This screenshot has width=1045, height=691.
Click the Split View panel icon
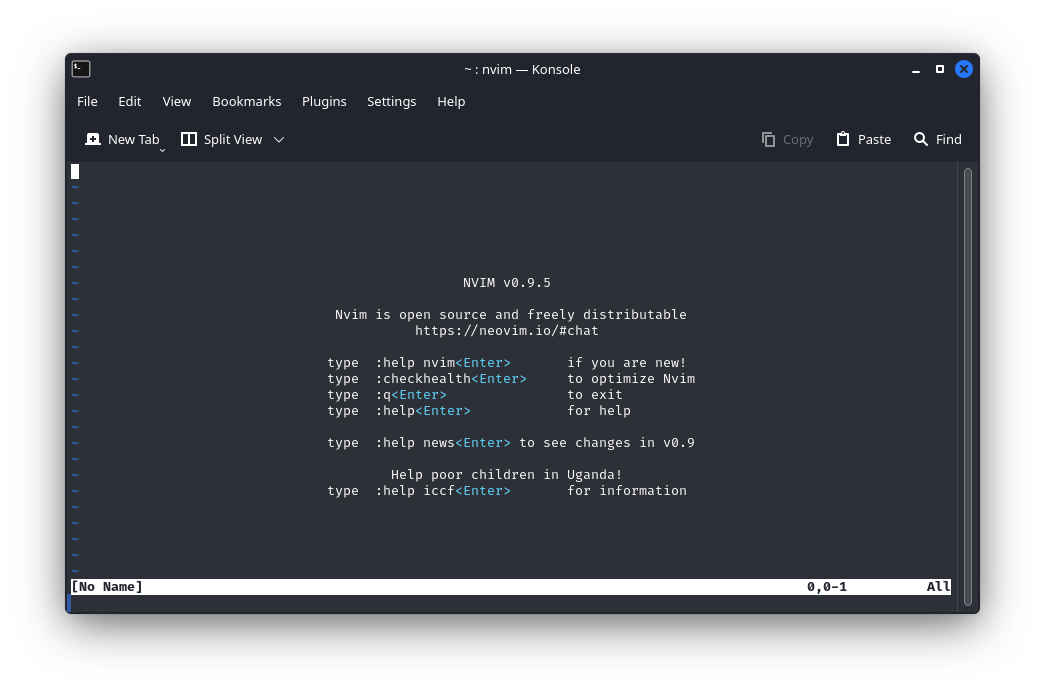[189, 139]
